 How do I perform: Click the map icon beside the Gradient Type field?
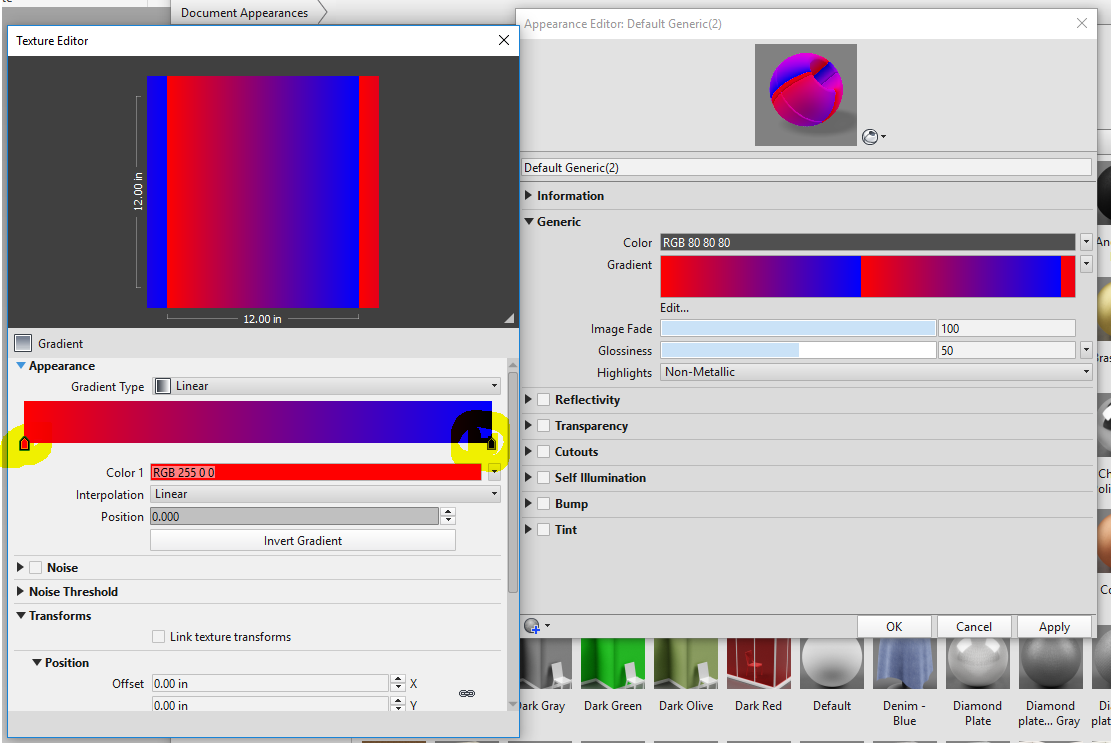pyautogui.click(x=161, y=386)
